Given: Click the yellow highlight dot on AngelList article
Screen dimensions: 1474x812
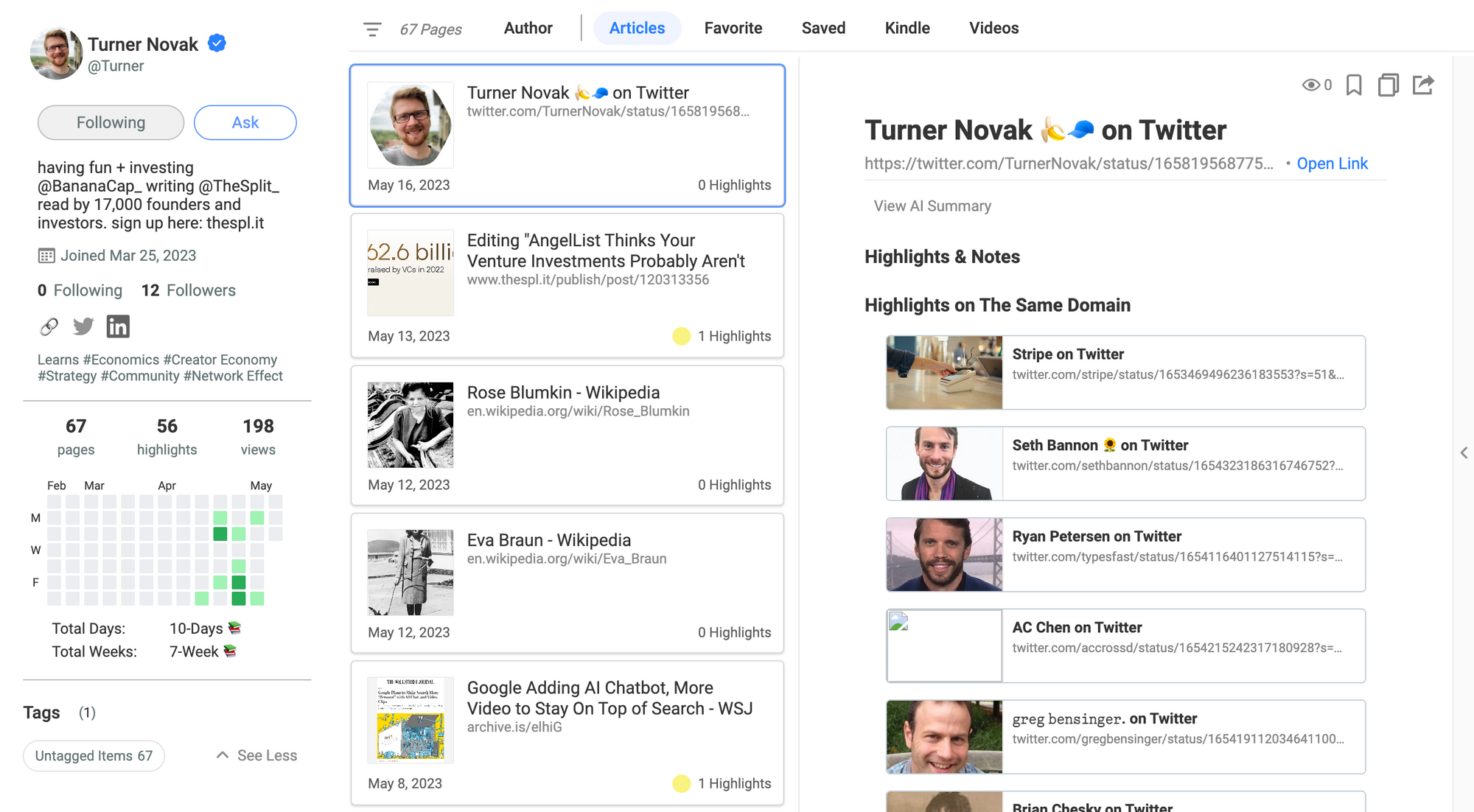Looking at the screenshot, I should 682,336.
